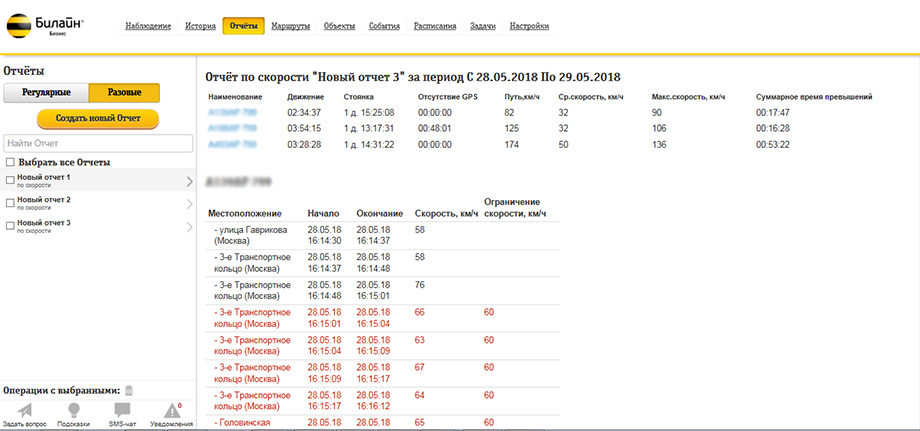Focus the Найти Отчет search field
The image size is (920, 431).
[99, 143]
